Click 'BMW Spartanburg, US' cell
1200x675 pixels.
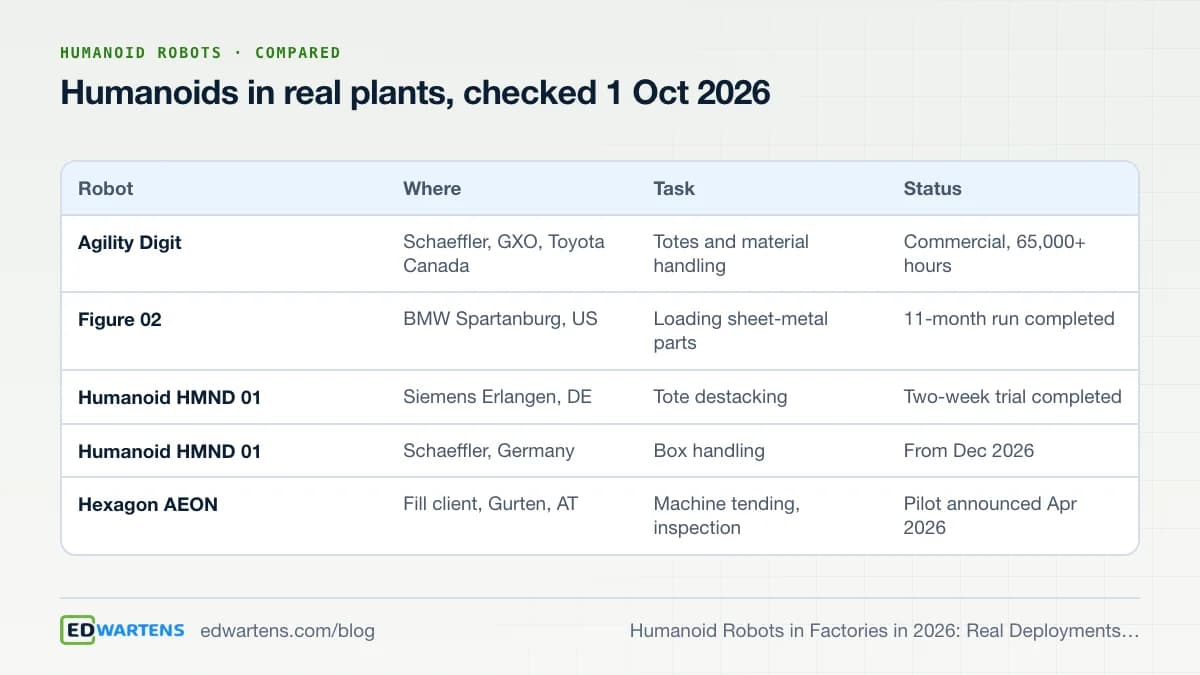tap(500, 319)
